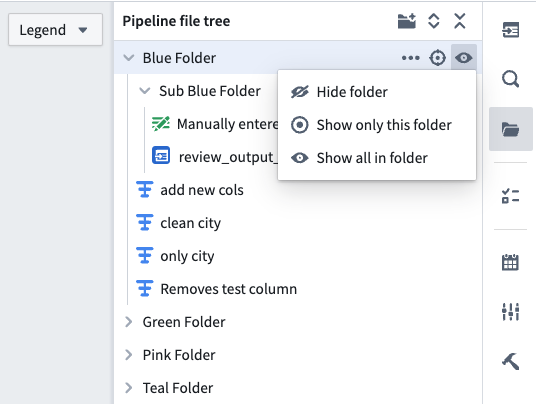Click the 'Sub Blue Folder' label
536x404 pixels.
210,91
